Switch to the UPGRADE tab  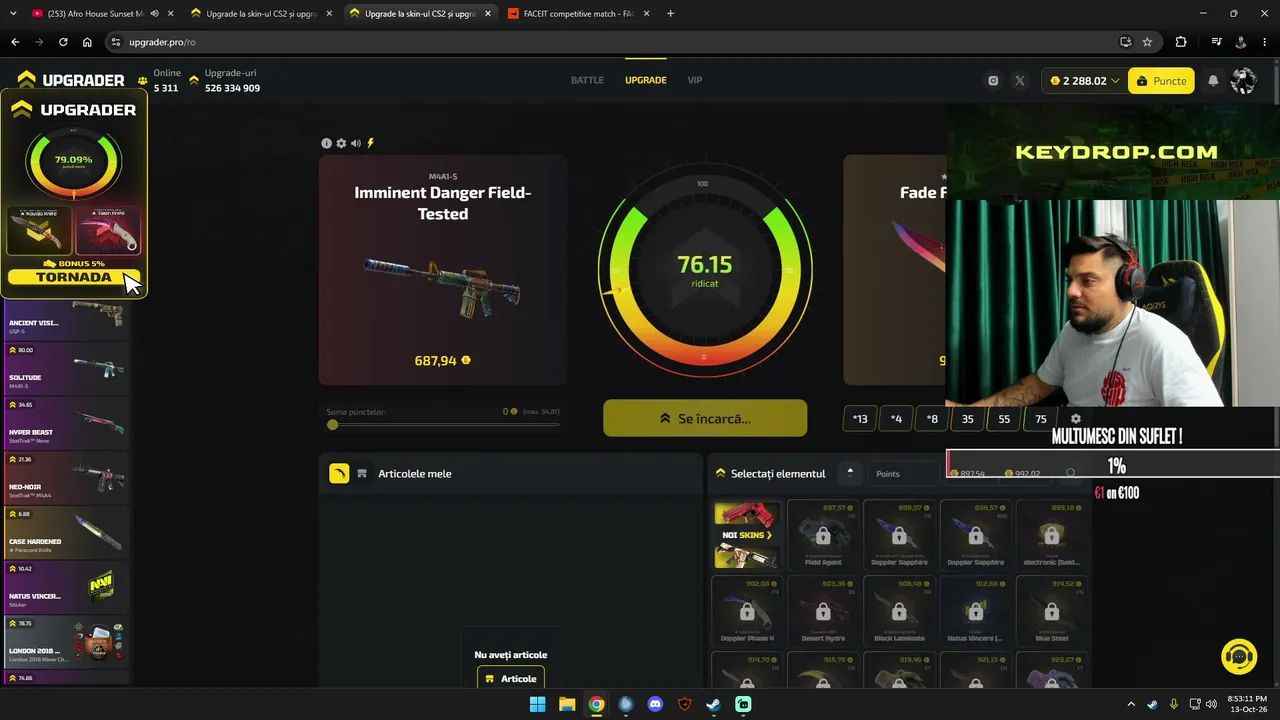[646, 80]
